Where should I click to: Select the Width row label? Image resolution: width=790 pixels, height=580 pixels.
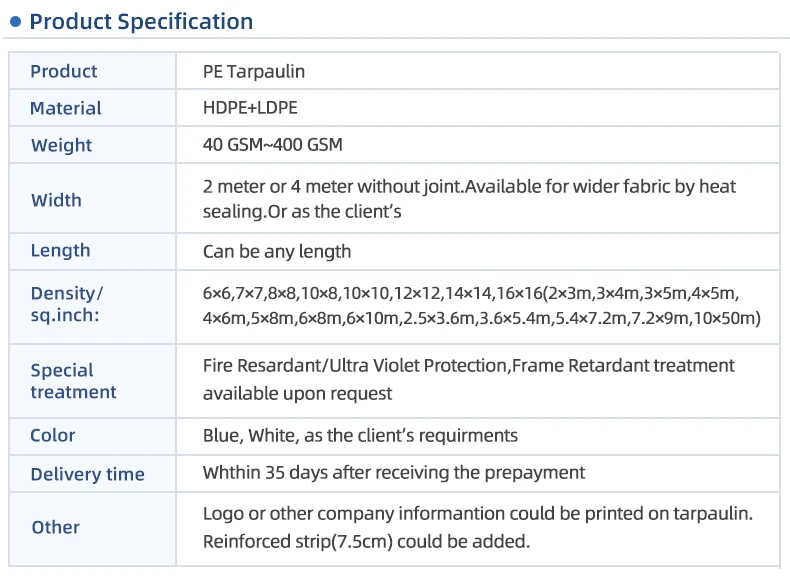[x=56, y=200]
